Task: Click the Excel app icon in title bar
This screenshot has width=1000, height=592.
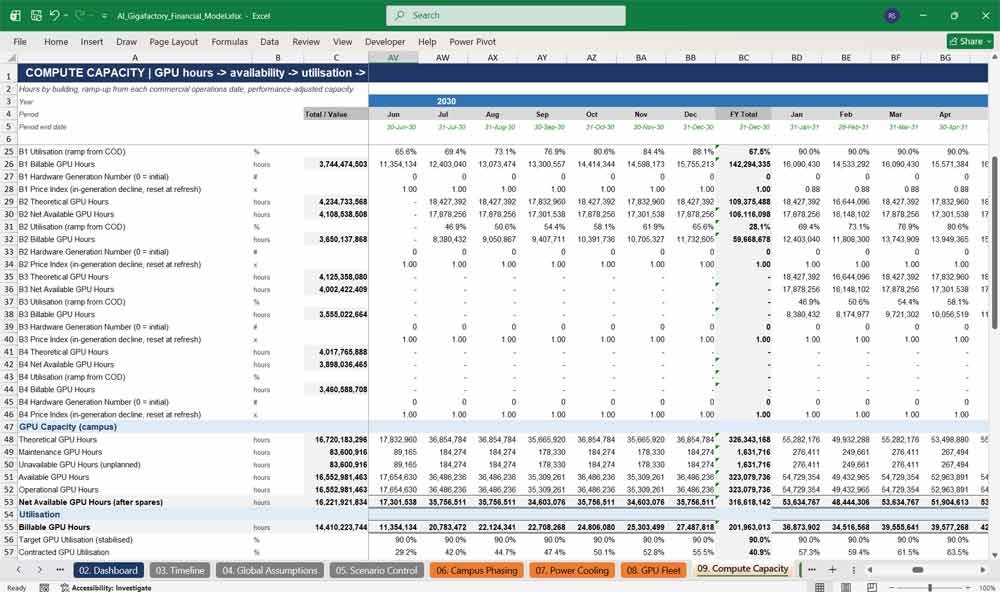Action: 15,15
